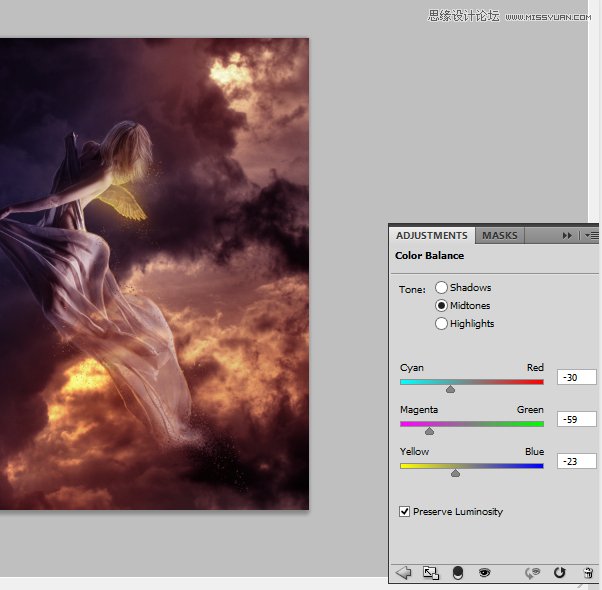Select the Shadows tone radio button
Viewport: 602px width, 590px height.
[441, 288]
